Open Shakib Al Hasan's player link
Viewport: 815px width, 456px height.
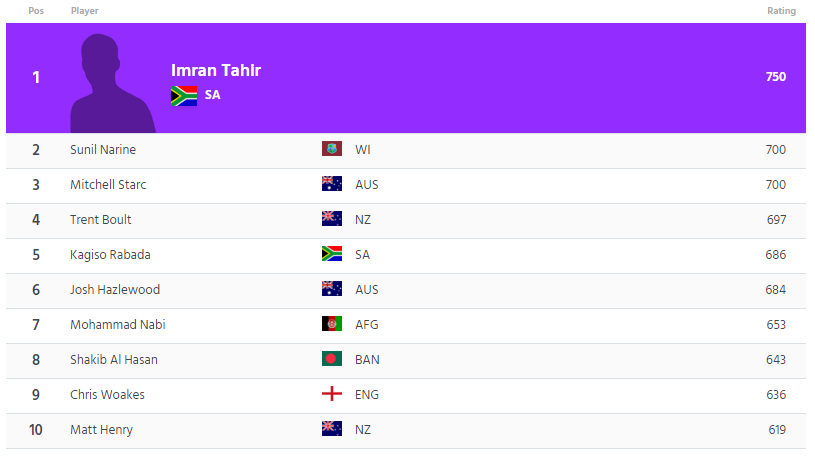click(x=114, y=360)
